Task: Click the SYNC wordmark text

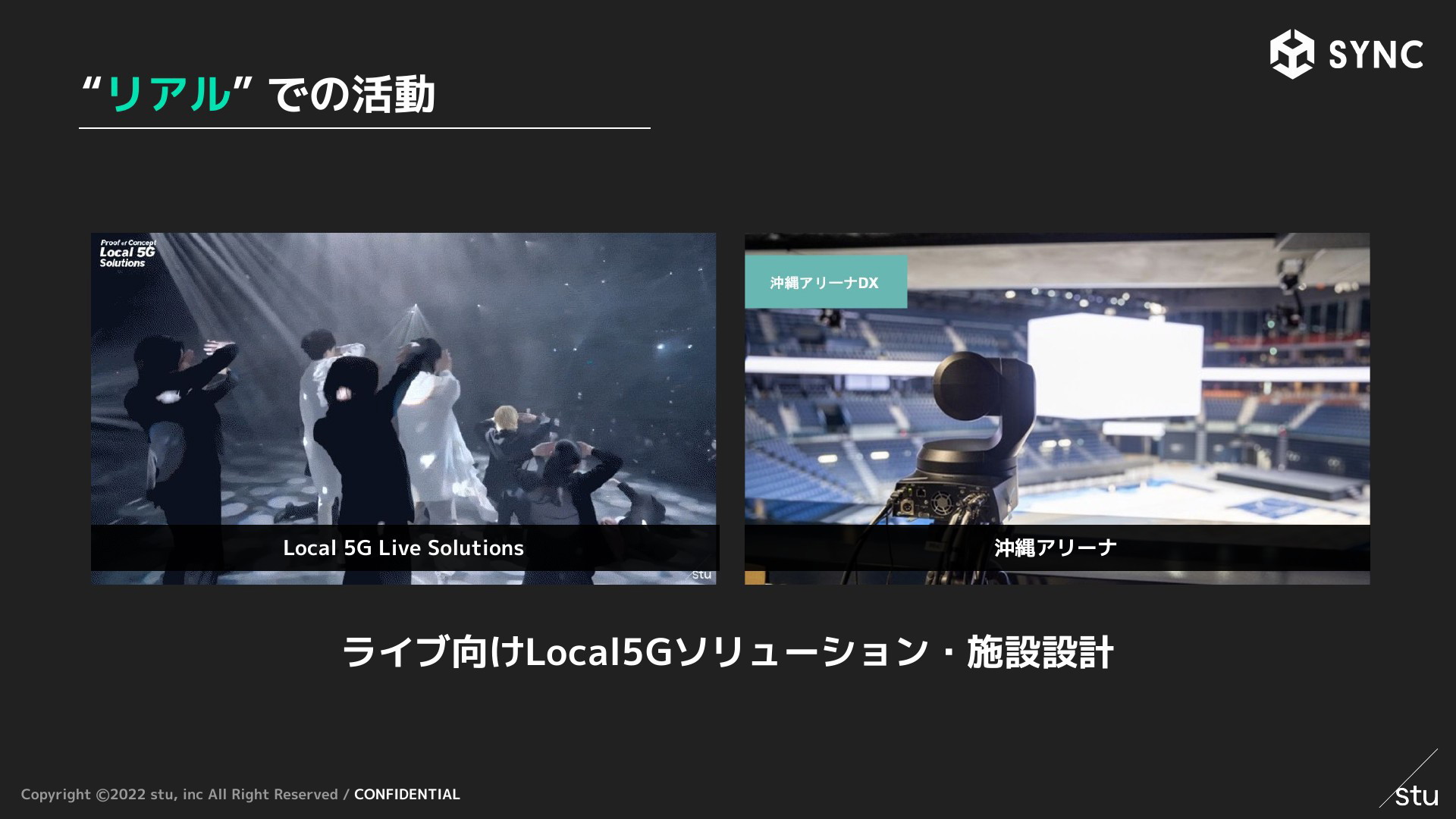Action: [1376, 55]
